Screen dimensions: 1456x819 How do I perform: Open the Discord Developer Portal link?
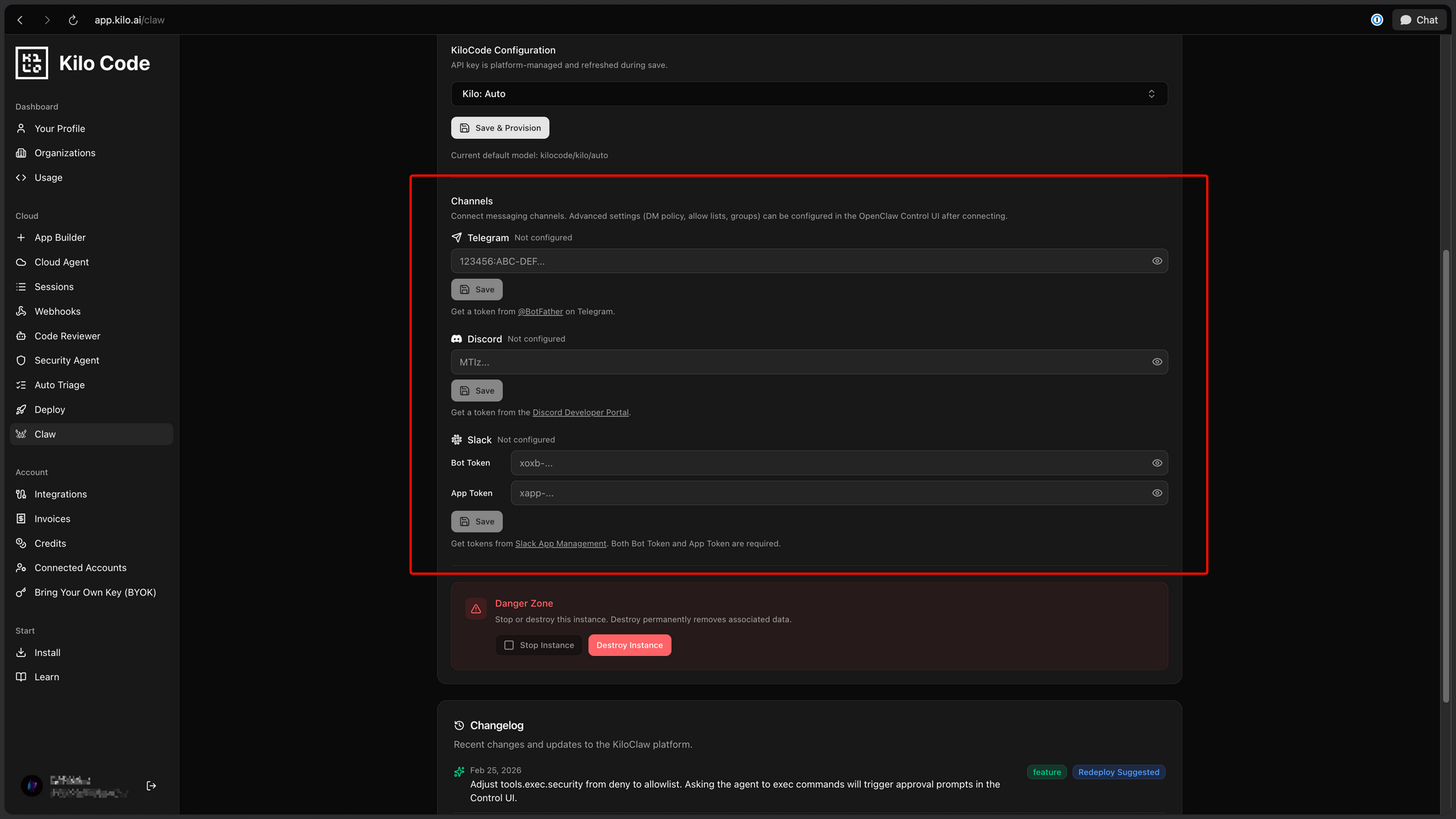pos(580,413)
